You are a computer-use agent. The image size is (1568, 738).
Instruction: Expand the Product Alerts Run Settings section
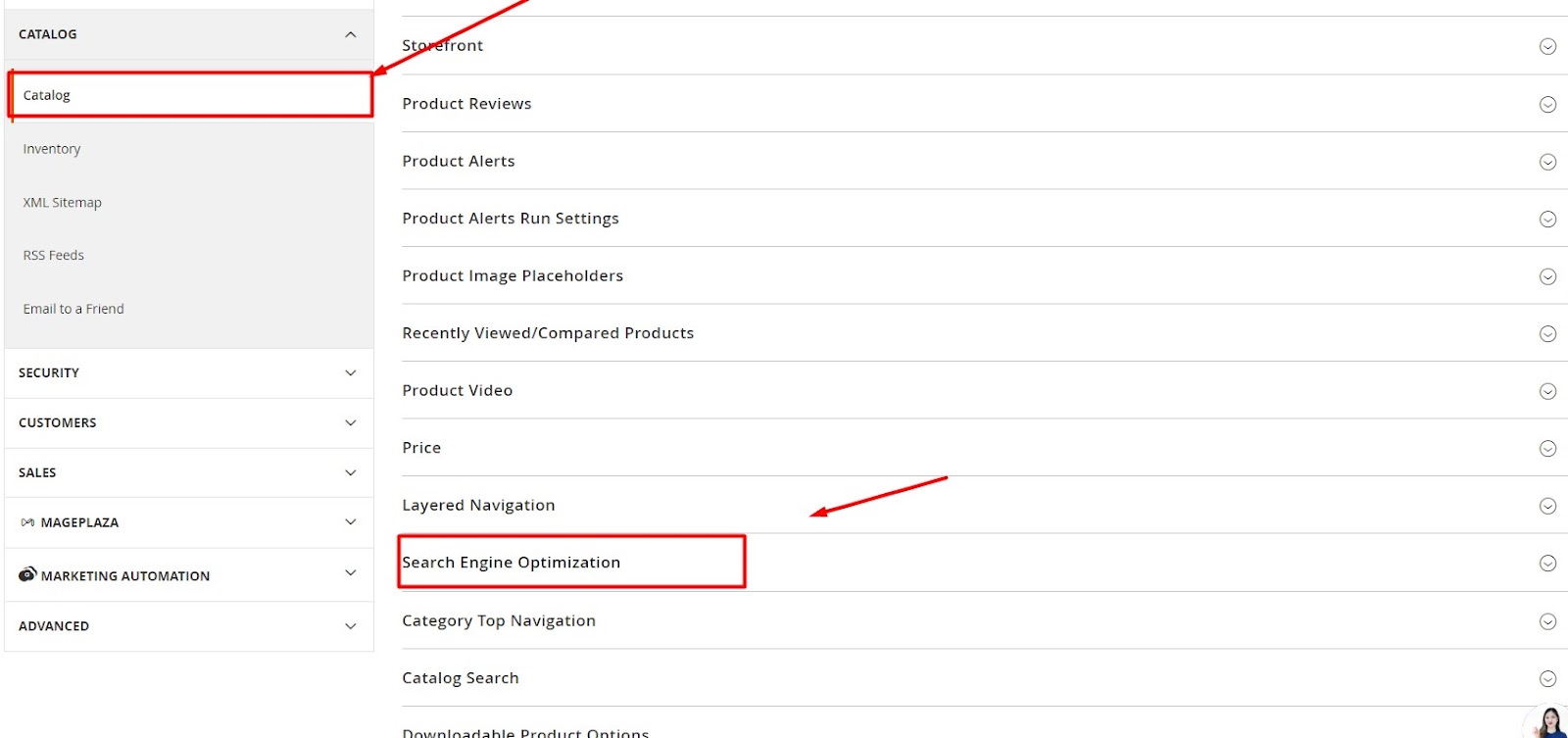pyautogui.click(x=1548, y=219)
